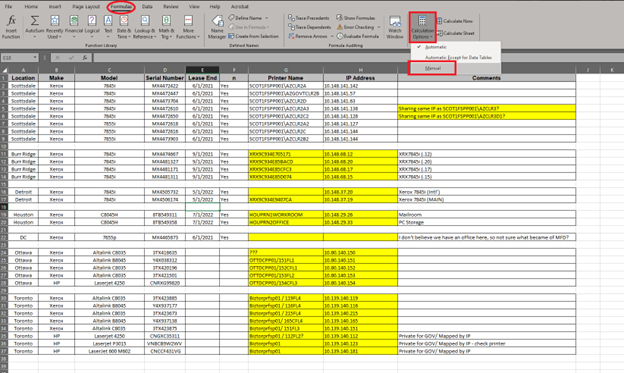Open the Insert tab
This screenshot has width=624, height=373.
(x=55, y=7)
